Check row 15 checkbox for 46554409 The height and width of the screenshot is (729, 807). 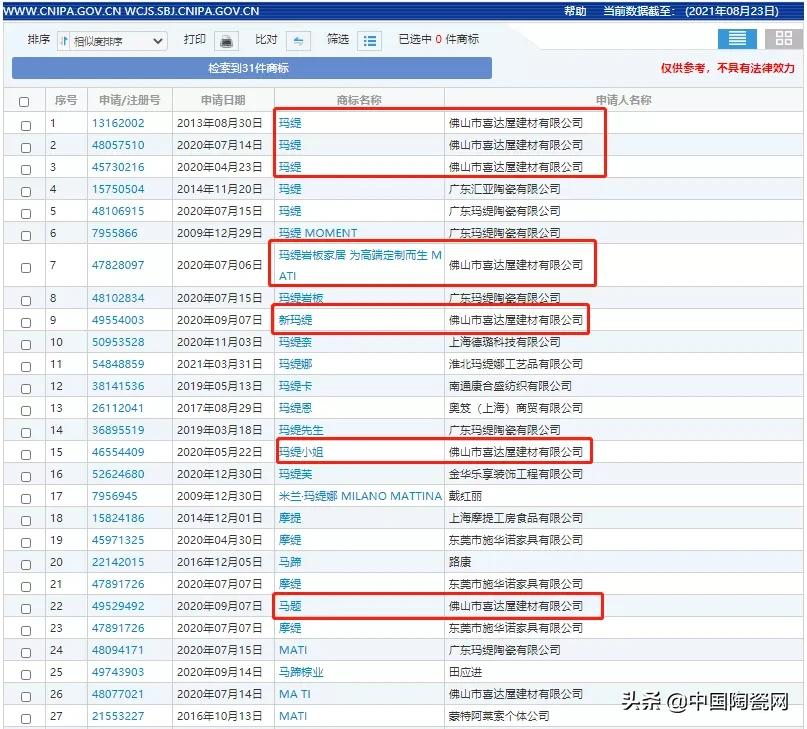pos(26,455)
